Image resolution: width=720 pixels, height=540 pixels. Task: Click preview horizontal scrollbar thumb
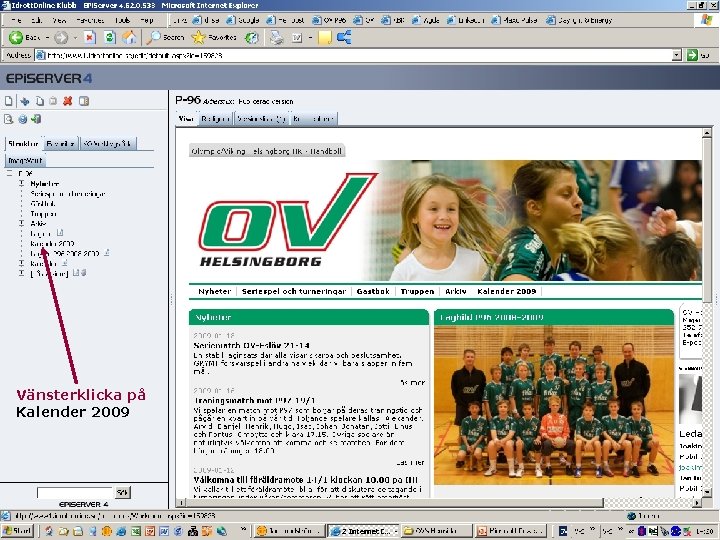[394, 502]
